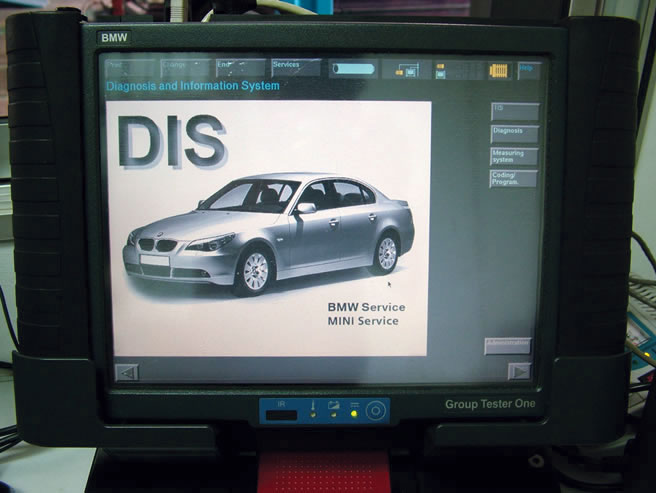Select Measuring system from side panel

(x=514, y=156)
